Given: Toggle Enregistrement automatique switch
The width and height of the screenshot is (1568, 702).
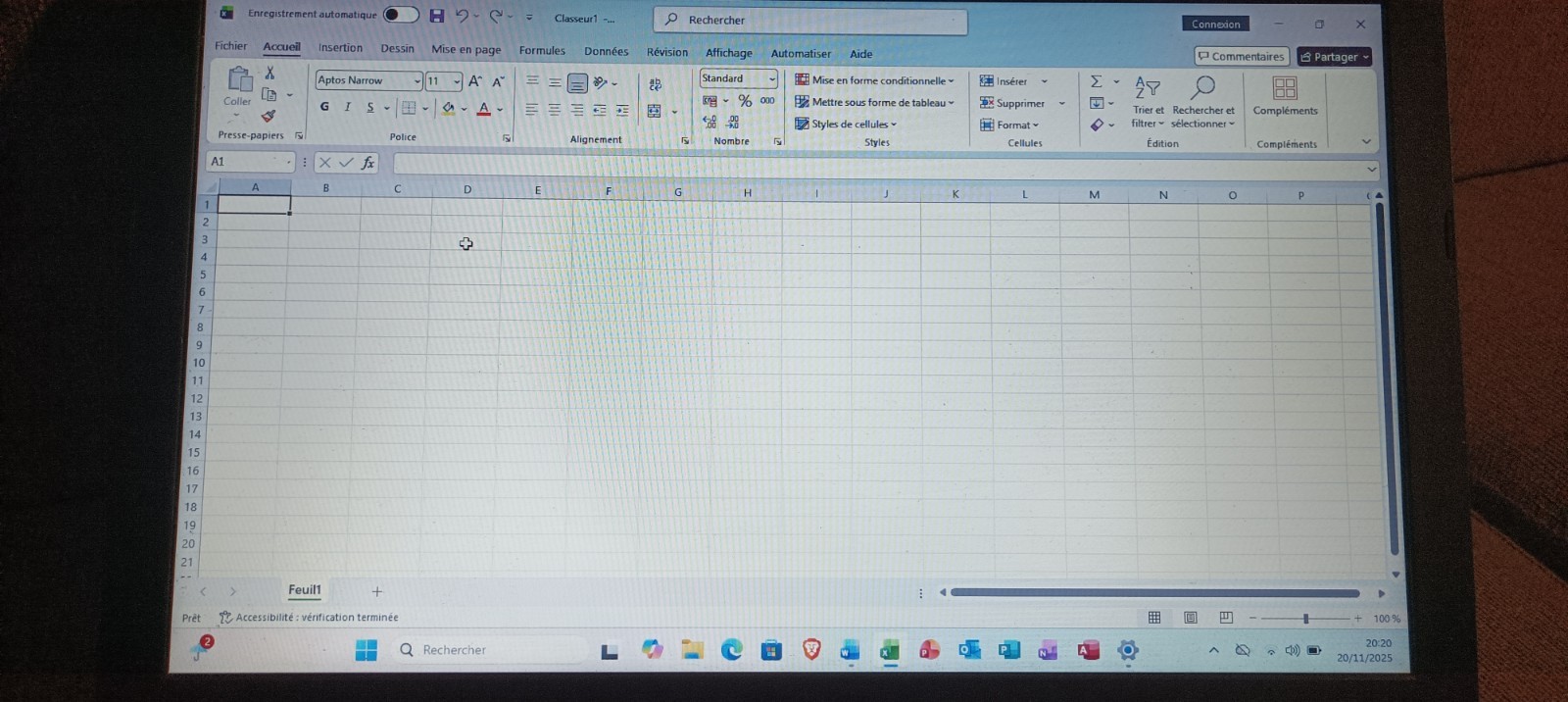Looking at the screenshot, I should coord(400,15).
